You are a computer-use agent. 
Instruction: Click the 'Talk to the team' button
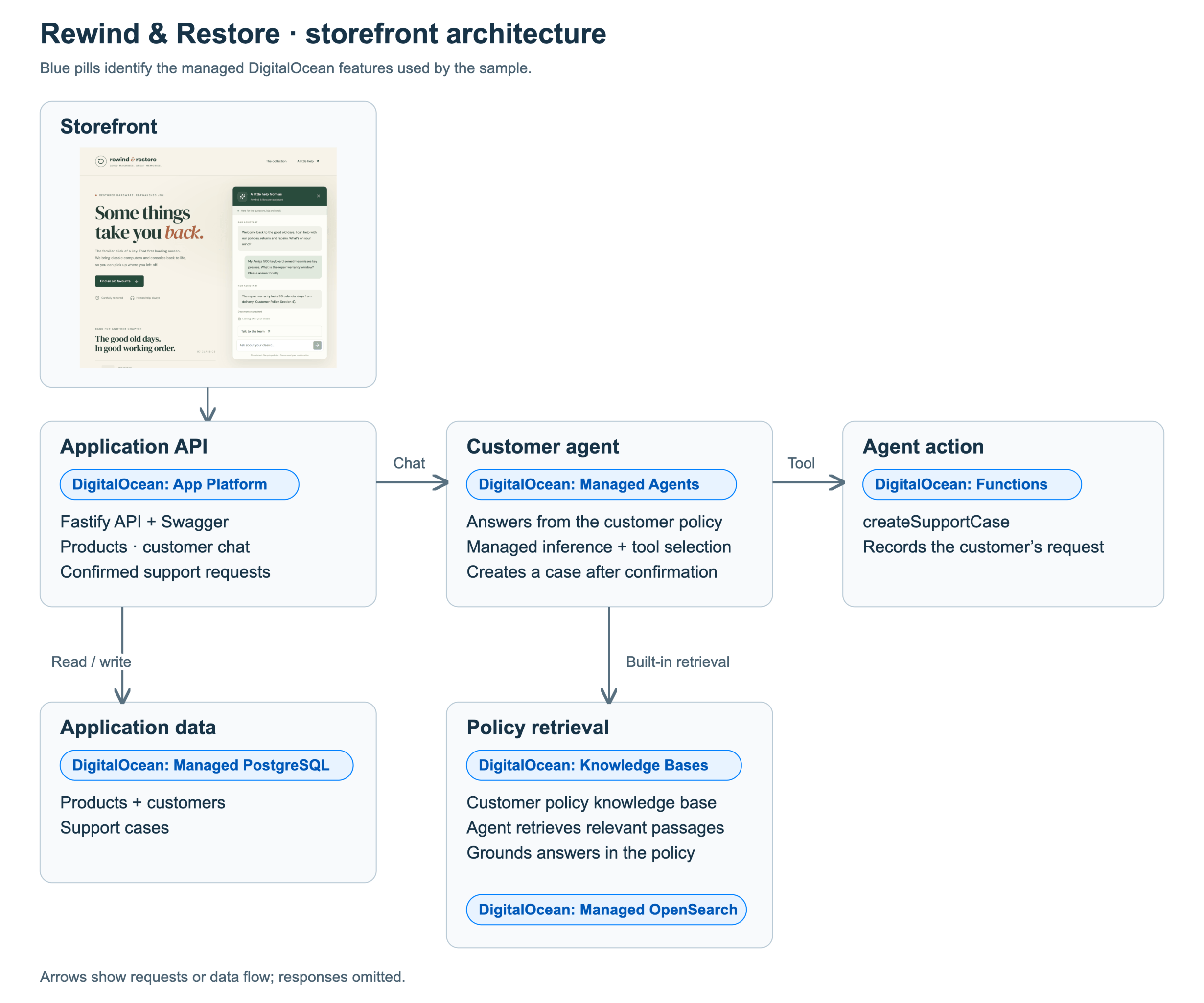279,331
